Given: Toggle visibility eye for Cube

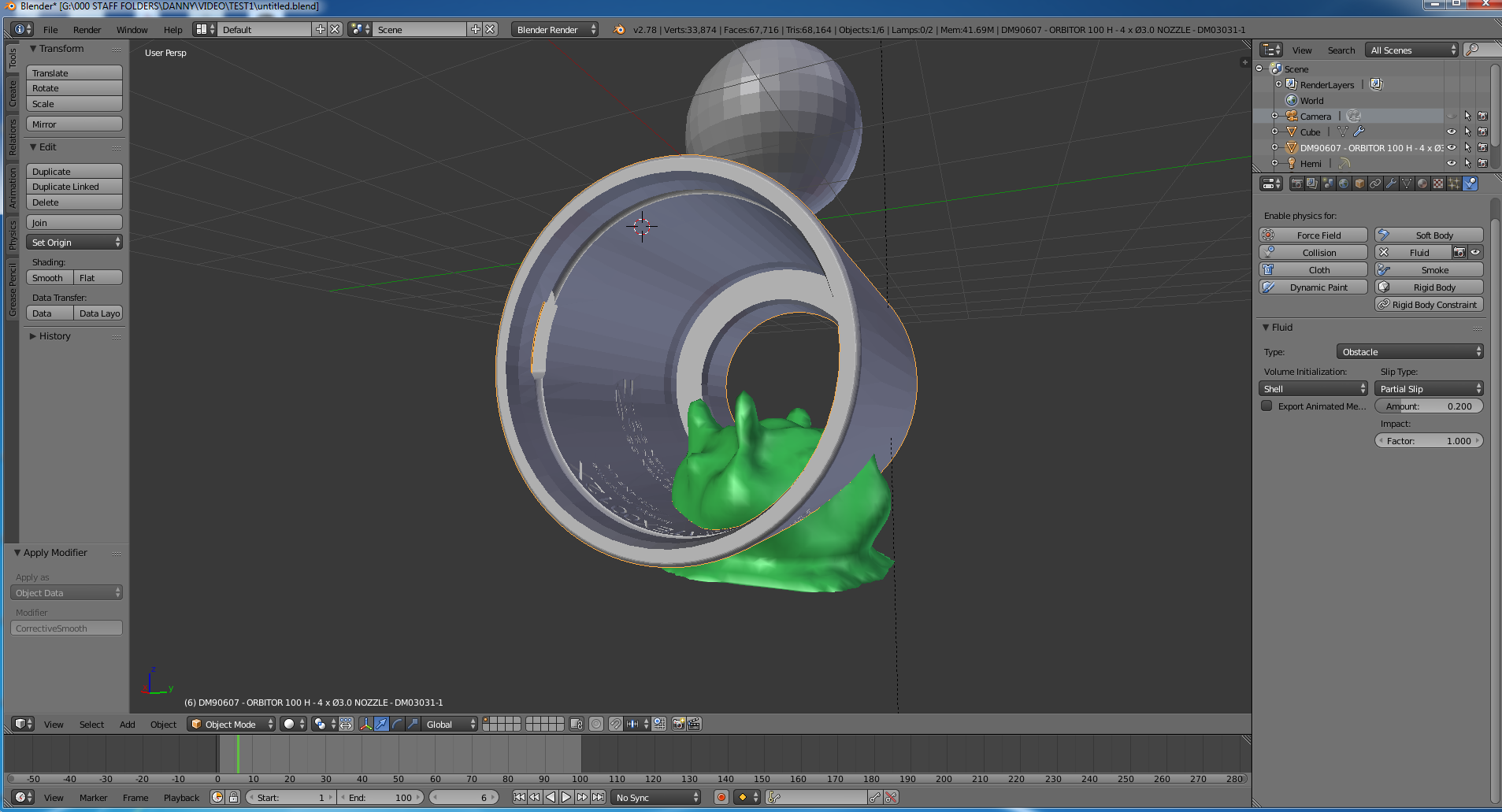Looking at the screenshot, I should pos(1451,132).
